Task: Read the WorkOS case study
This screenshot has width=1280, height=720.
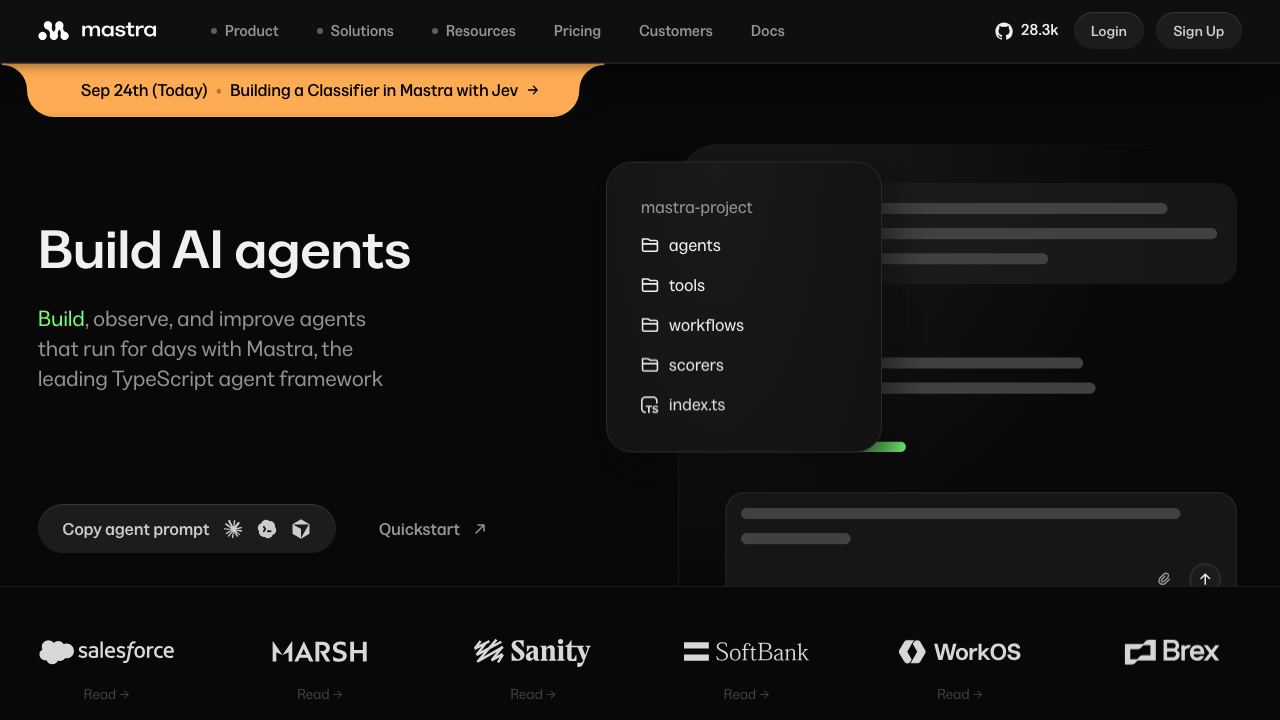Action: pyautogui.click(x=959, y=694)
